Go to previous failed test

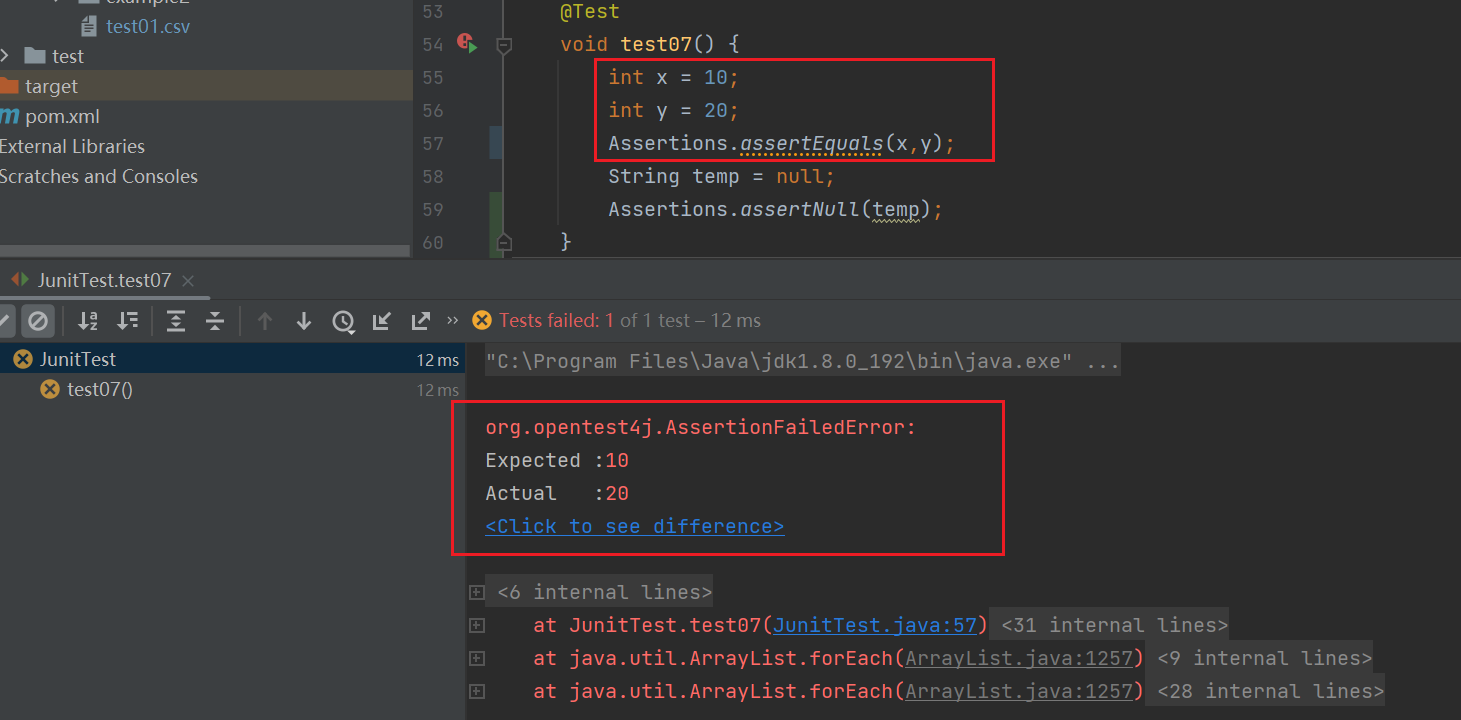click(265, 321)
